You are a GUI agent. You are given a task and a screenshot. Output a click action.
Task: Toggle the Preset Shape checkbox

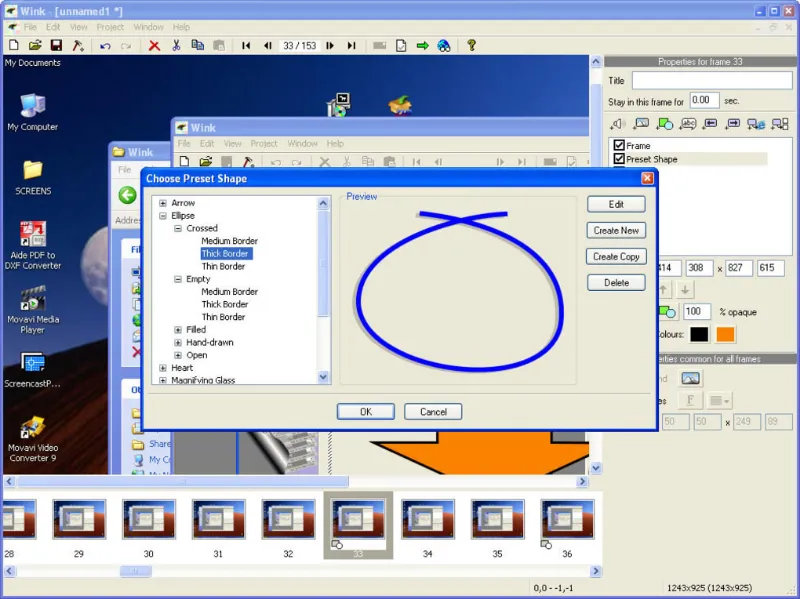coord(619,159)
